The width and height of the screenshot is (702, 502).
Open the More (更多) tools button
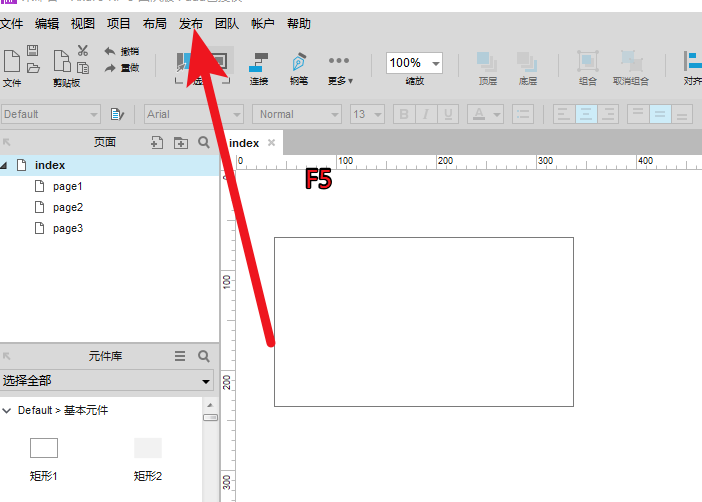tap(339, 66)
